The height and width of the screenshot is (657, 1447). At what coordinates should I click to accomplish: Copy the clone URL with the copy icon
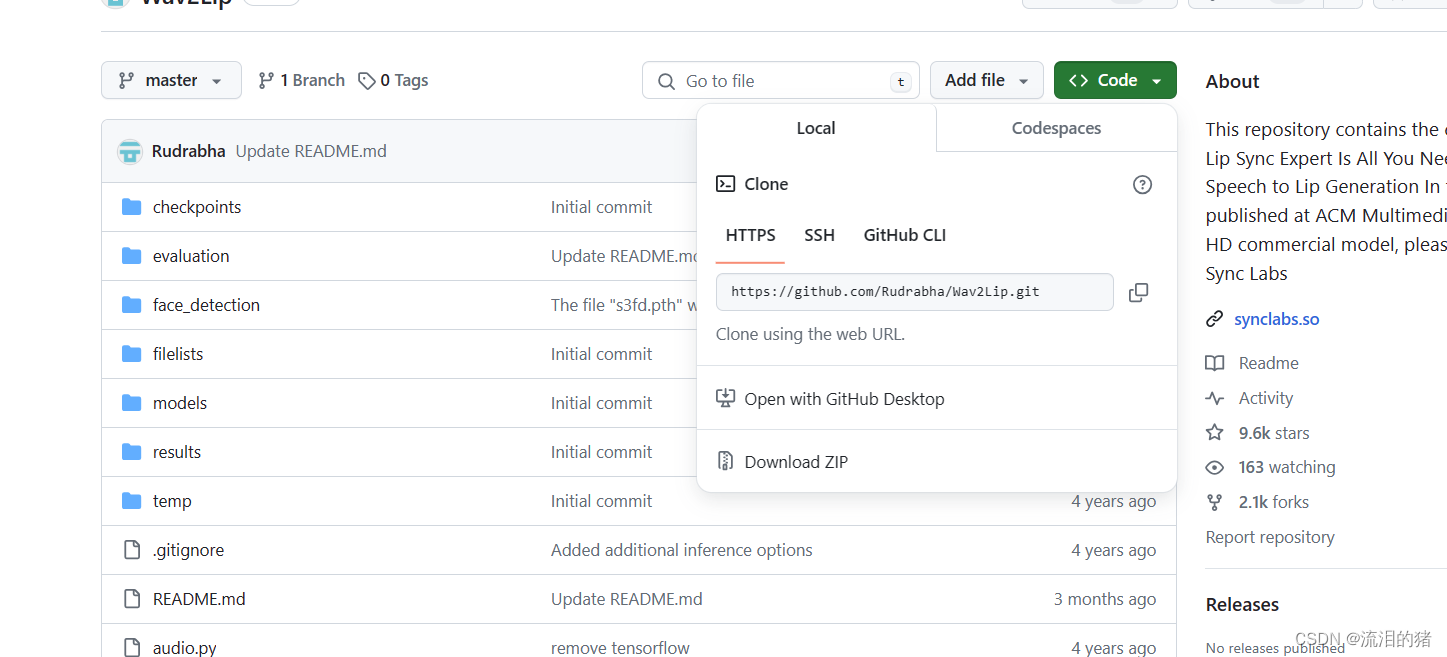click(x=1138, y=292)
